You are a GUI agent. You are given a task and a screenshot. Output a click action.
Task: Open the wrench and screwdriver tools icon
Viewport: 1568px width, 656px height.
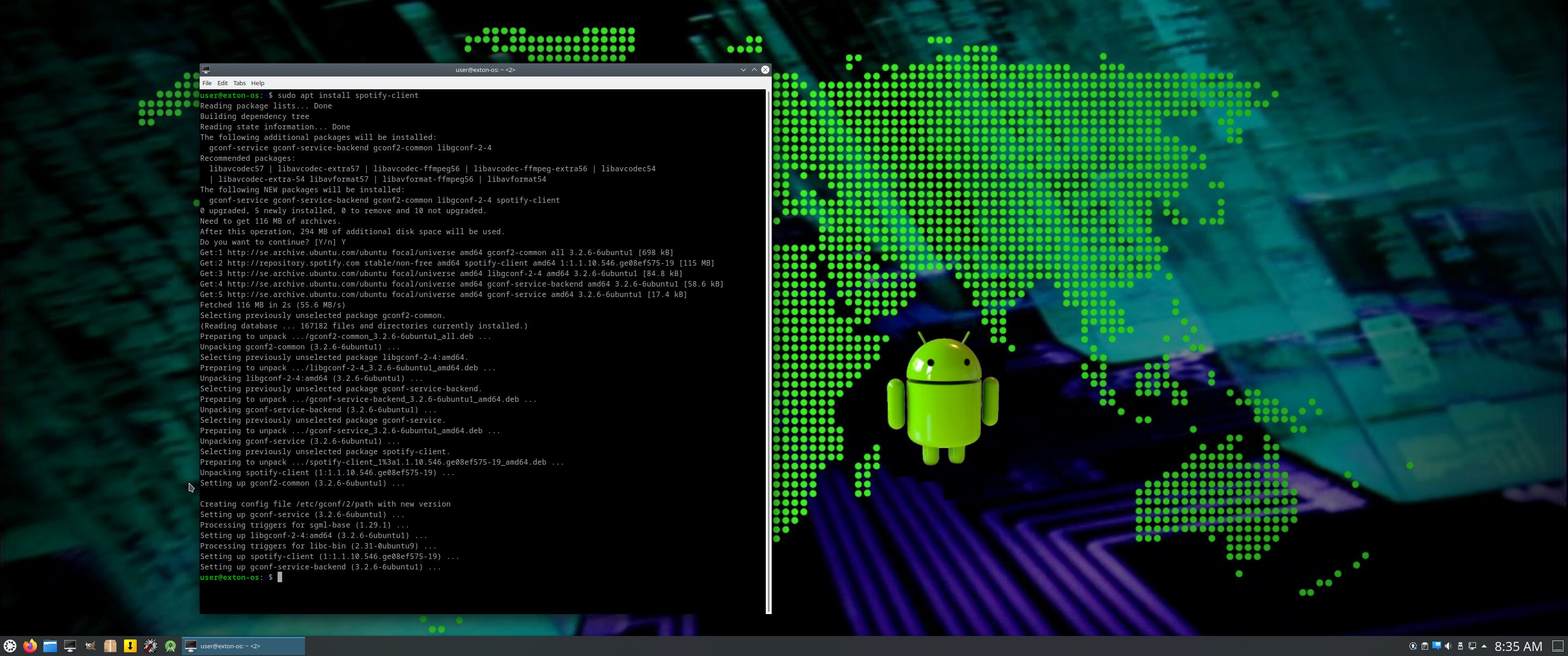click(x=150, y=646)
